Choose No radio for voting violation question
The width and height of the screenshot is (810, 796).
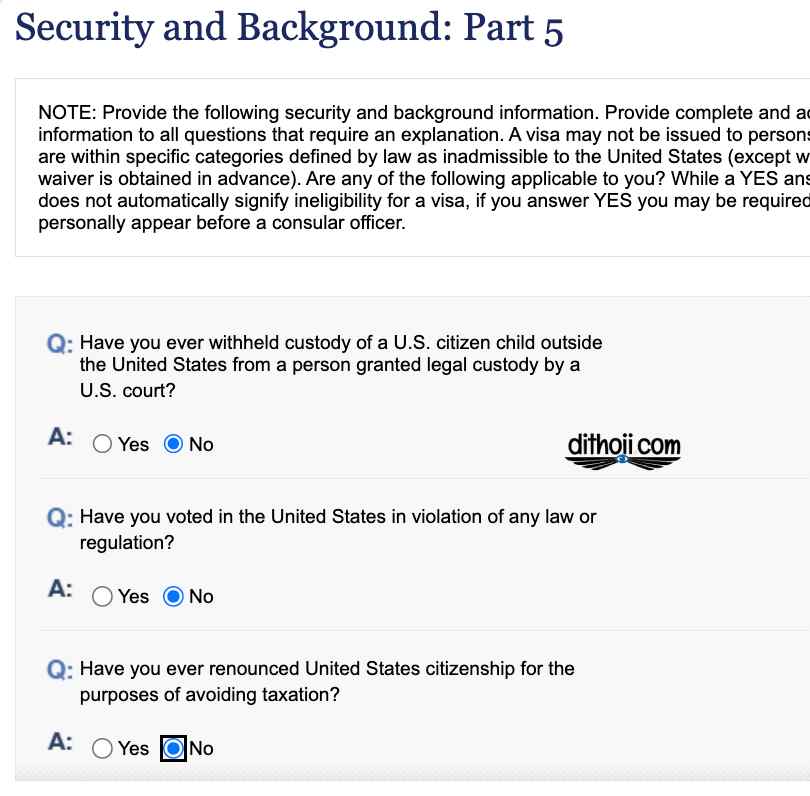[173, 596]
